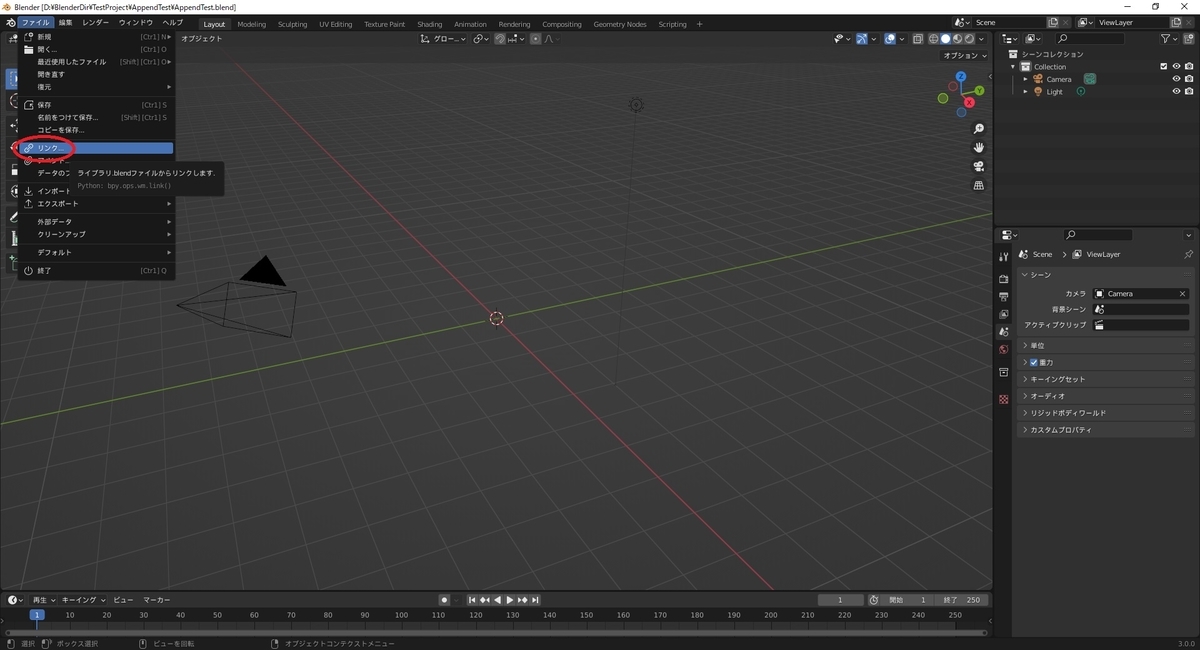This screenshot has width=1200, height=650.
Task: Uncheck Collection exclude checkbox in outliner
Action: [1163, 67]
